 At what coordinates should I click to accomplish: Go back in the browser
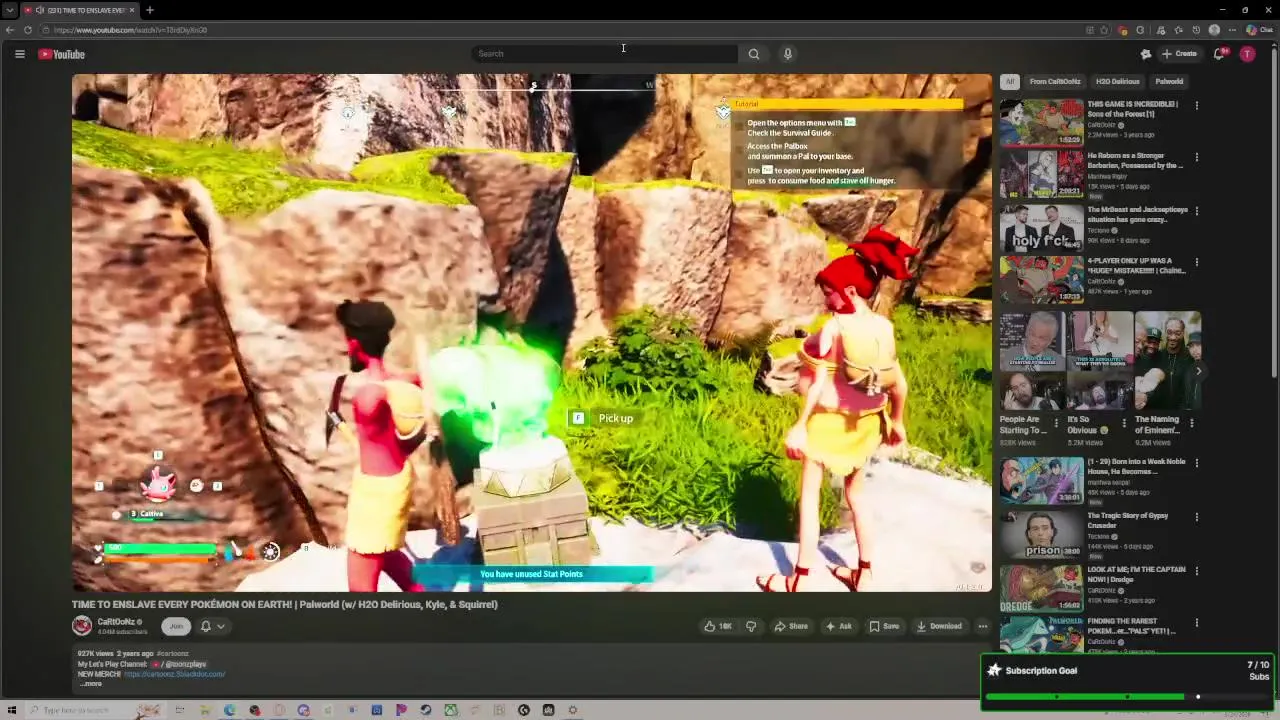click(x=10, y=30)
